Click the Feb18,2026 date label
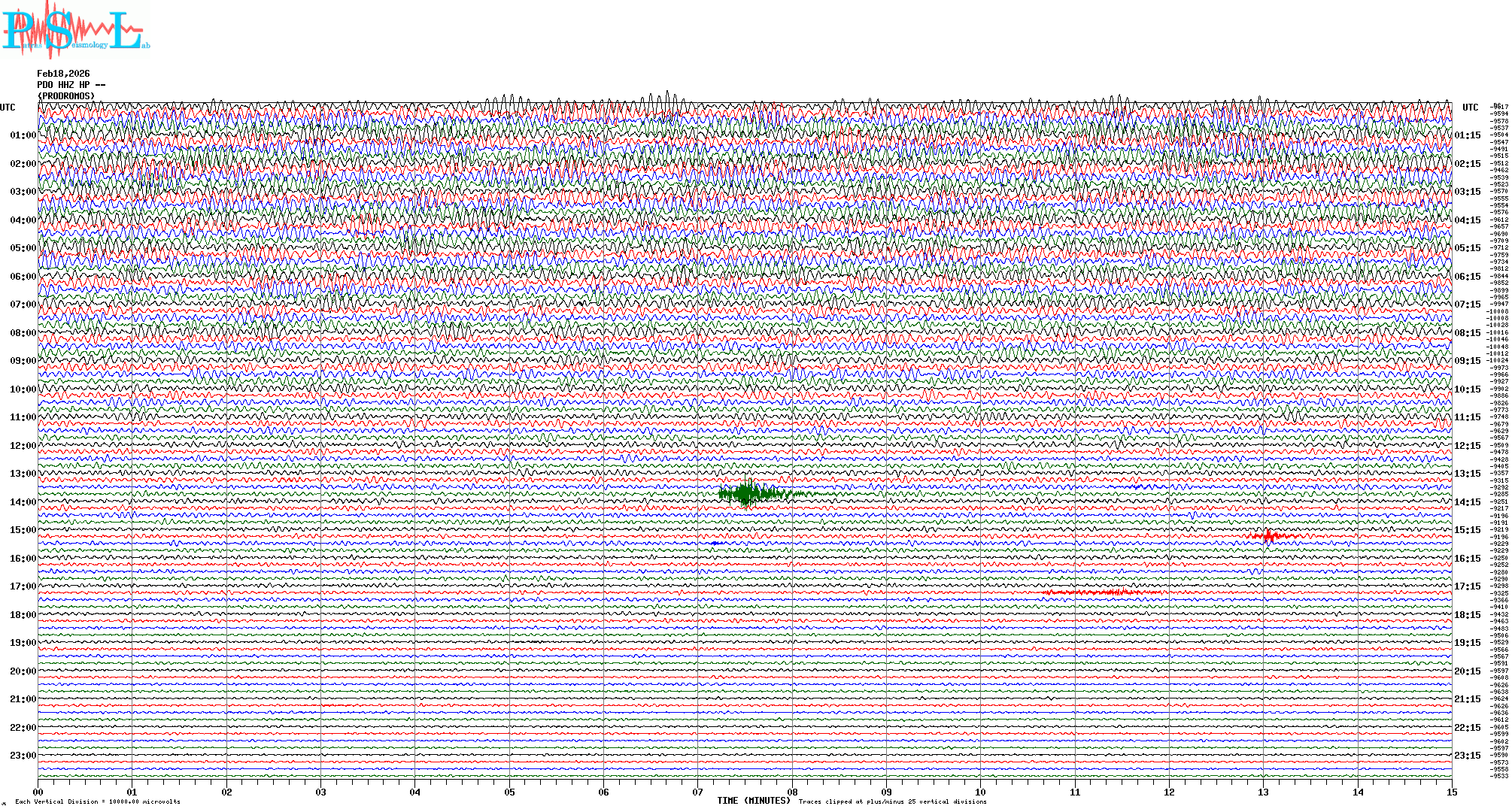Screen dimensions: 1512x812 pyautogui.click(x=63, y=74)
